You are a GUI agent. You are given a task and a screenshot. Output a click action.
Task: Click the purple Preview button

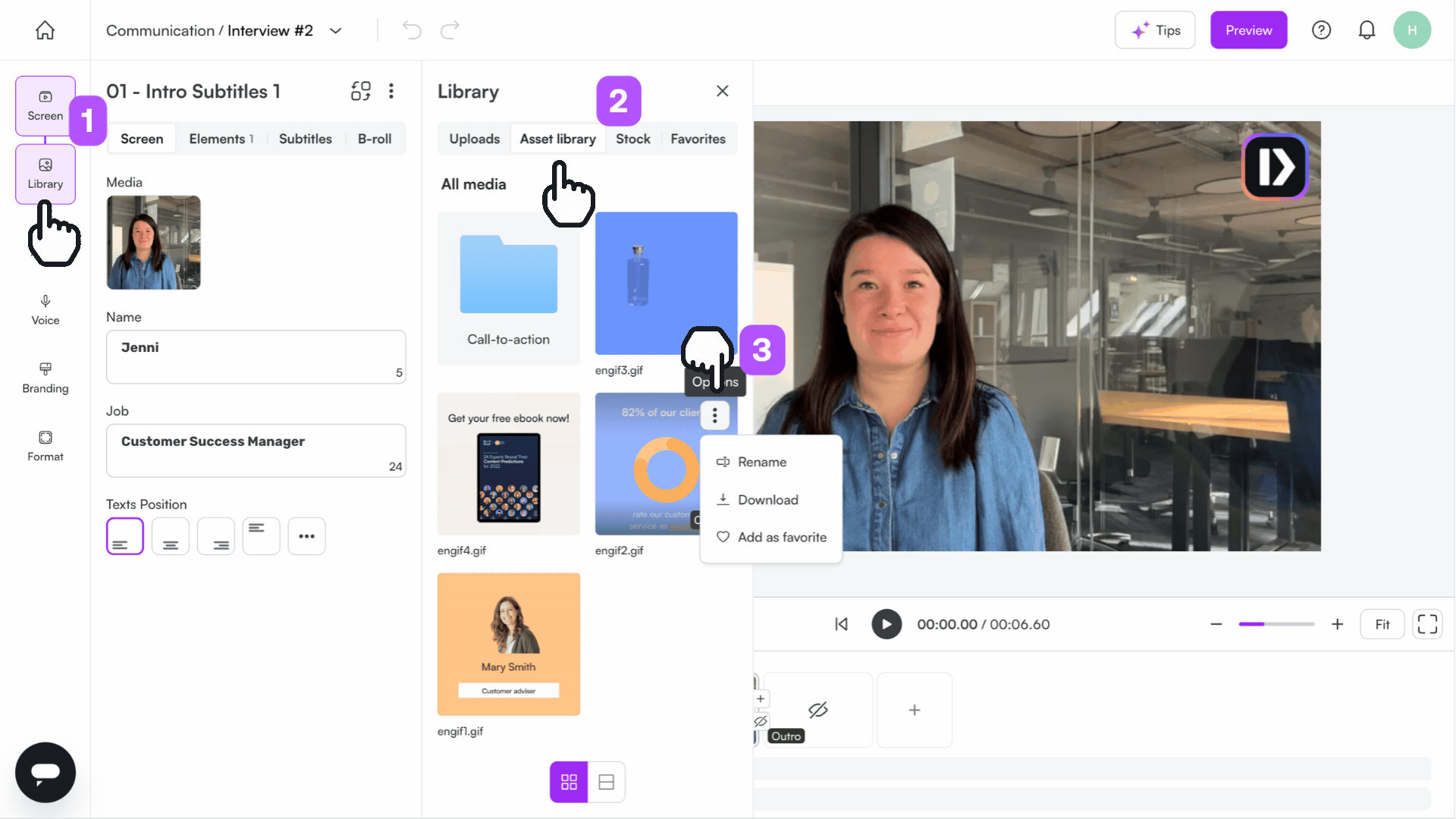pos(1248,30)
